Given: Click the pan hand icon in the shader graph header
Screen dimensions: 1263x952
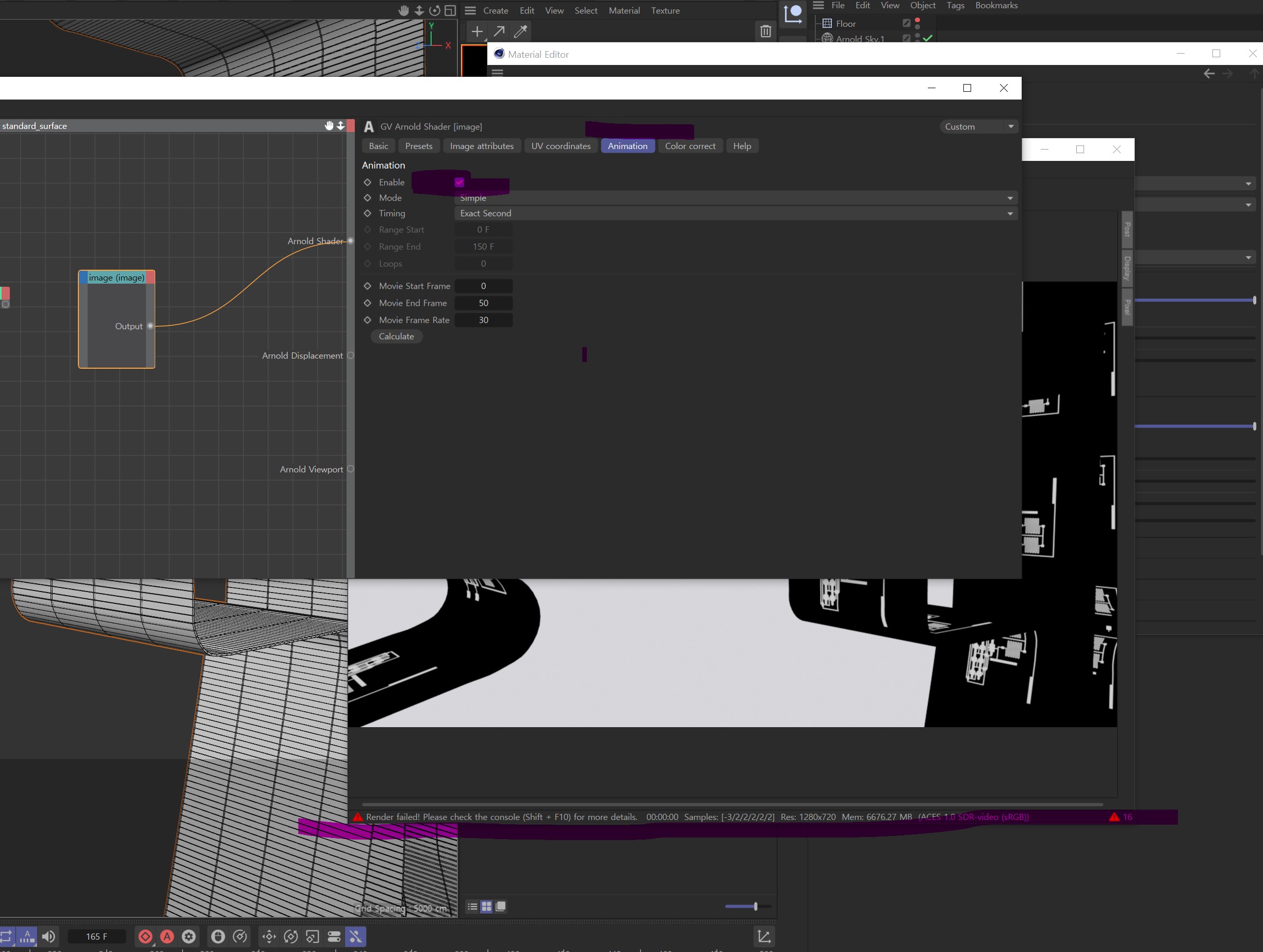Looking at the screenshot, I should [x=329, y=126].
